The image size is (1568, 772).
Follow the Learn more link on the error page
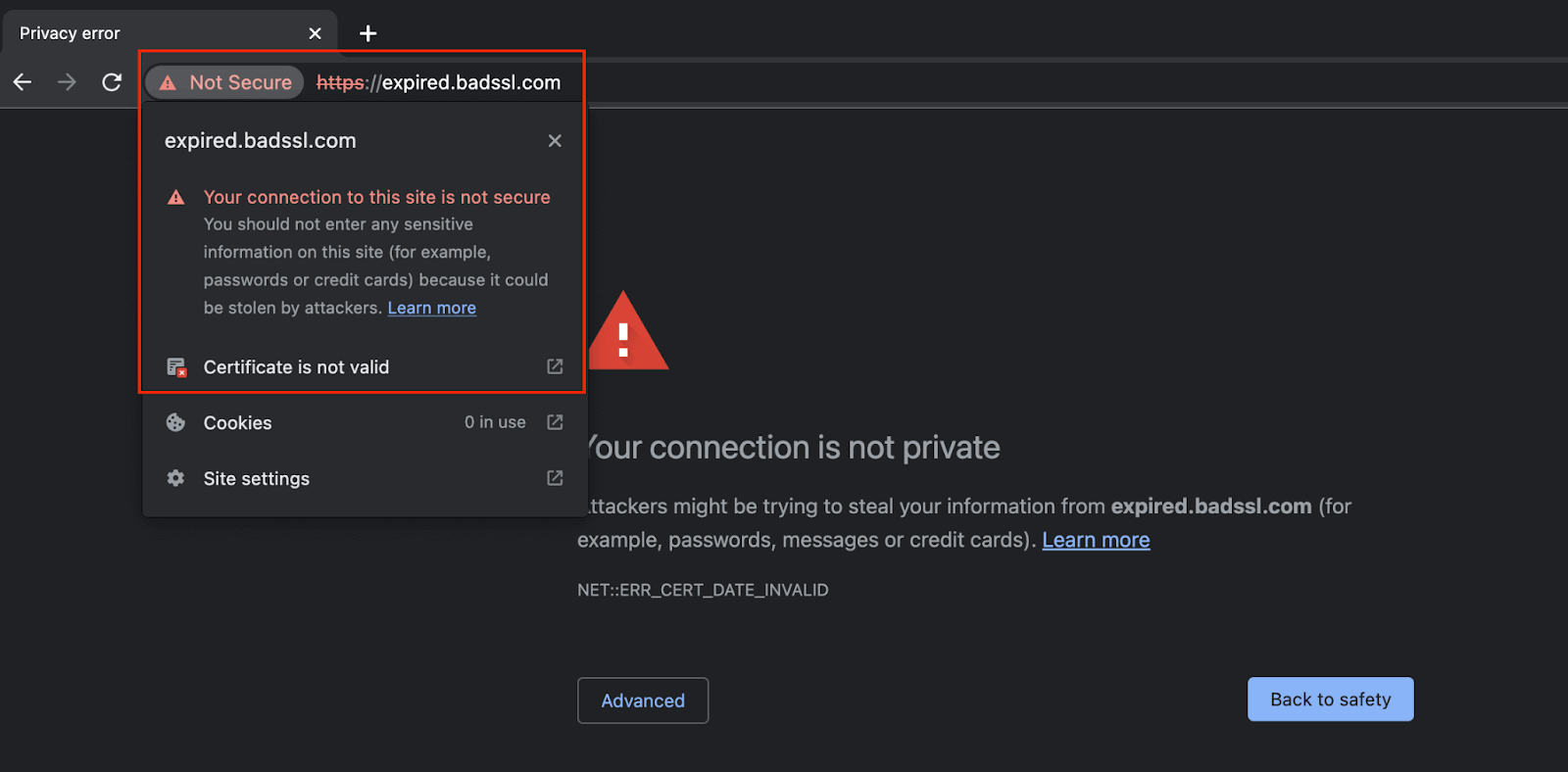point(1096,540)
